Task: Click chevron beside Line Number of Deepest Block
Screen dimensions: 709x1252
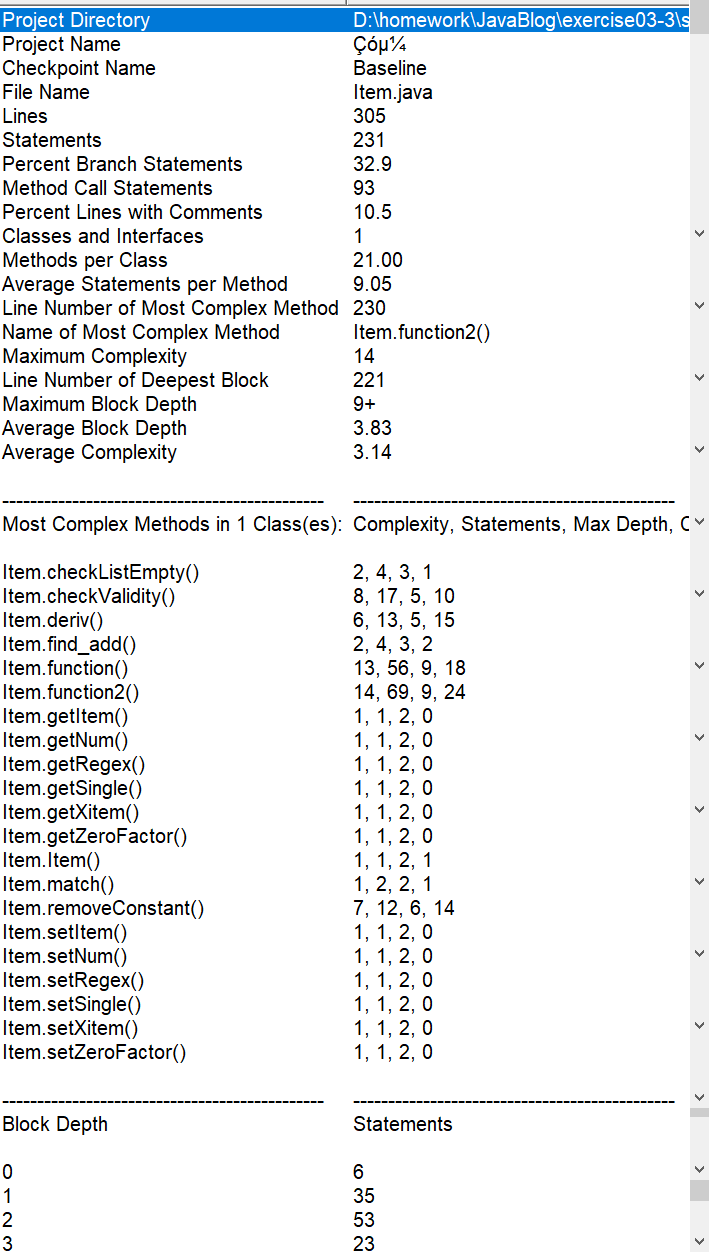Action: tap(699, 378)
